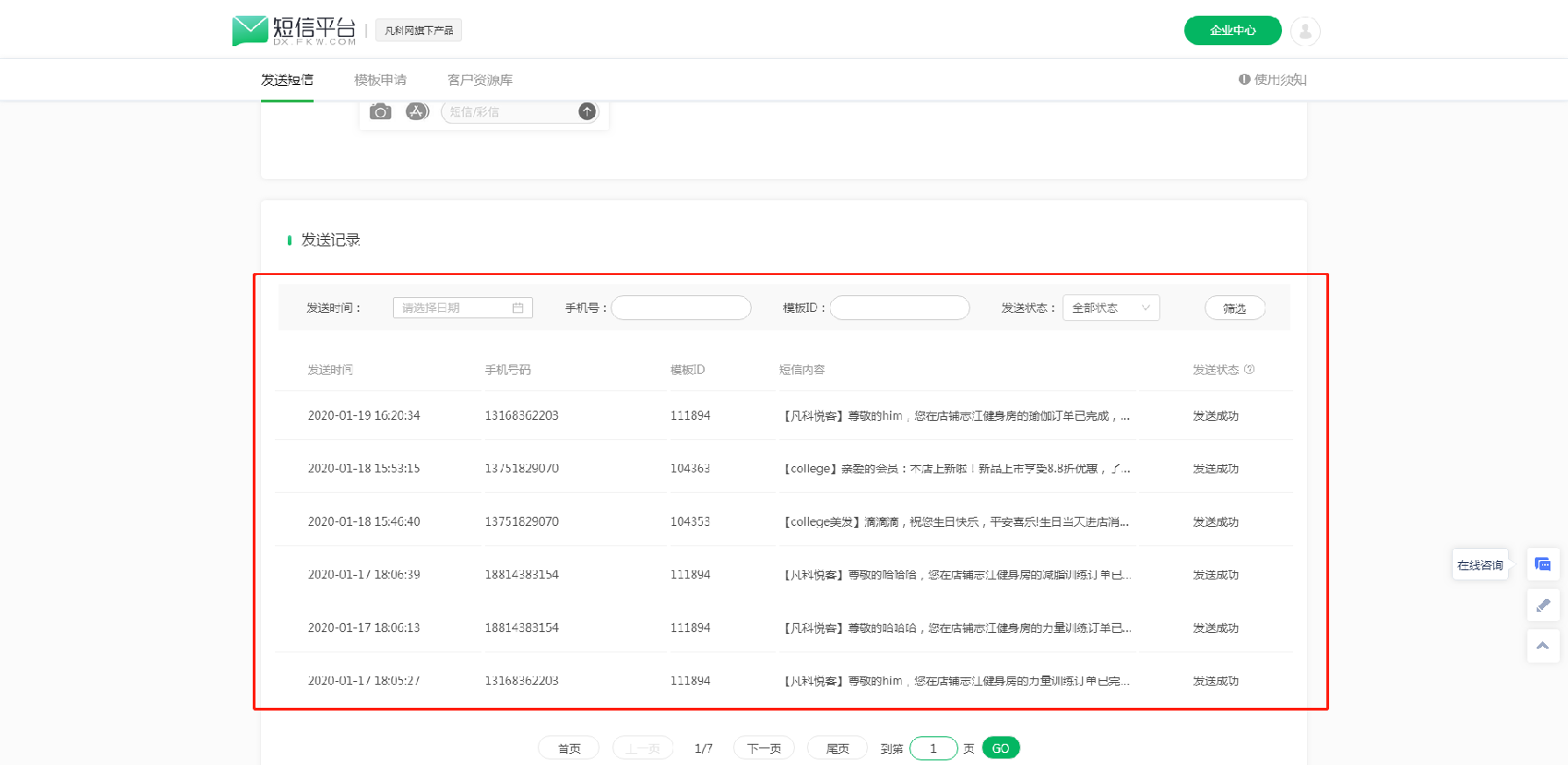Click the 发送记录 section heading

[x=330, y=240]
